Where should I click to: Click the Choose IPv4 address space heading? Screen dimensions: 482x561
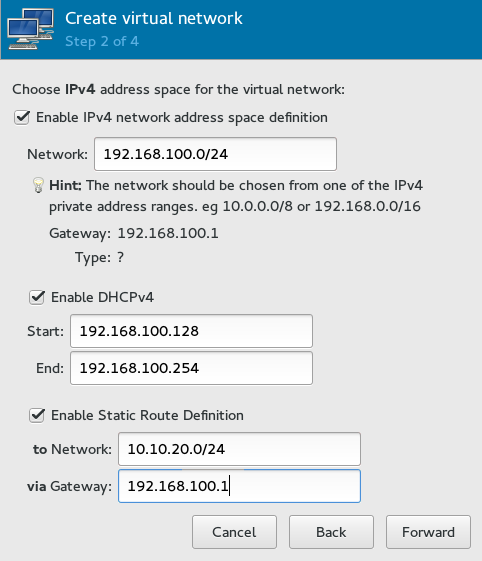(x=179, y=89)
